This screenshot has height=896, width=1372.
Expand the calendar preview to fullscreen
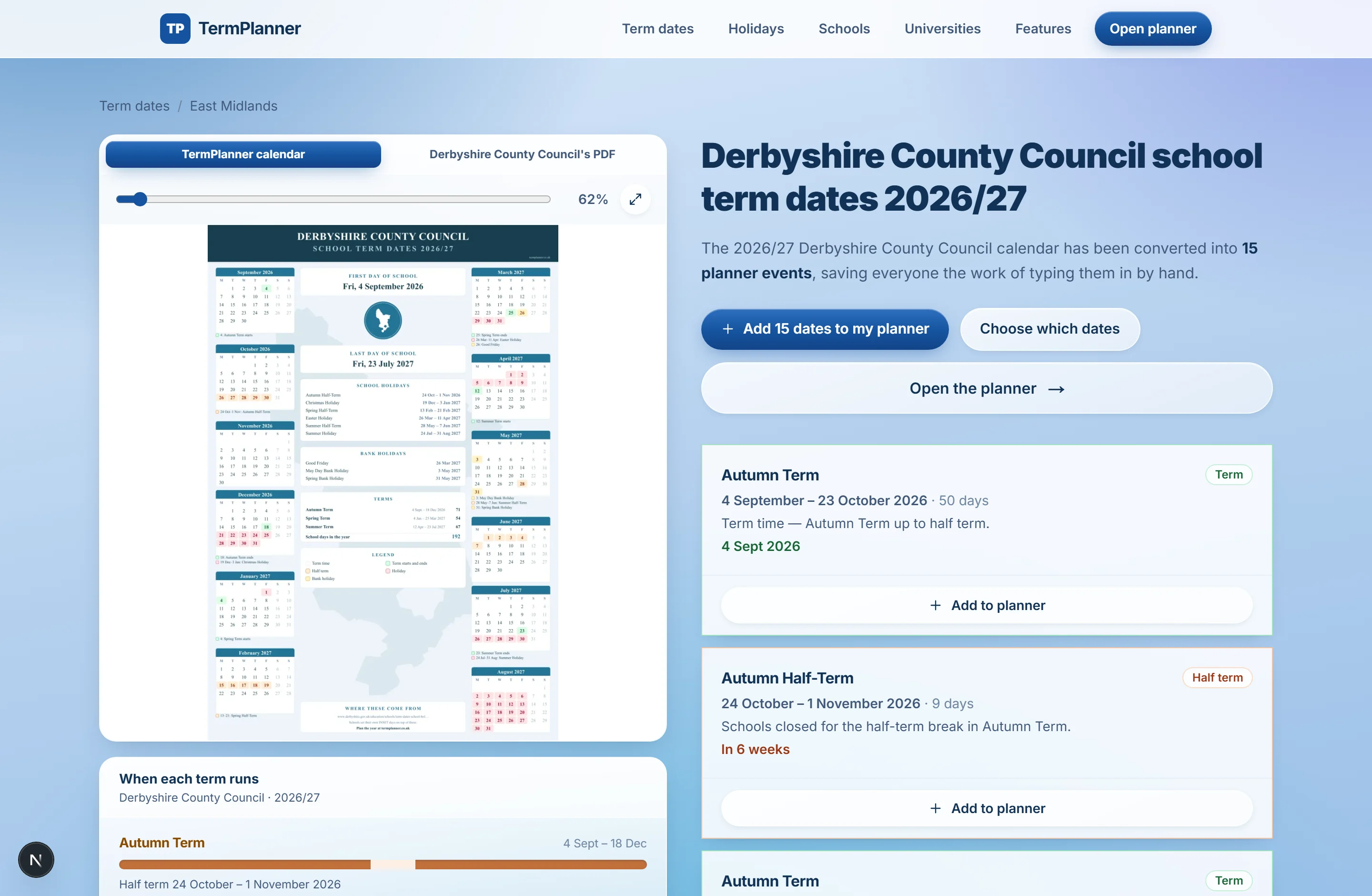[636, 199]
